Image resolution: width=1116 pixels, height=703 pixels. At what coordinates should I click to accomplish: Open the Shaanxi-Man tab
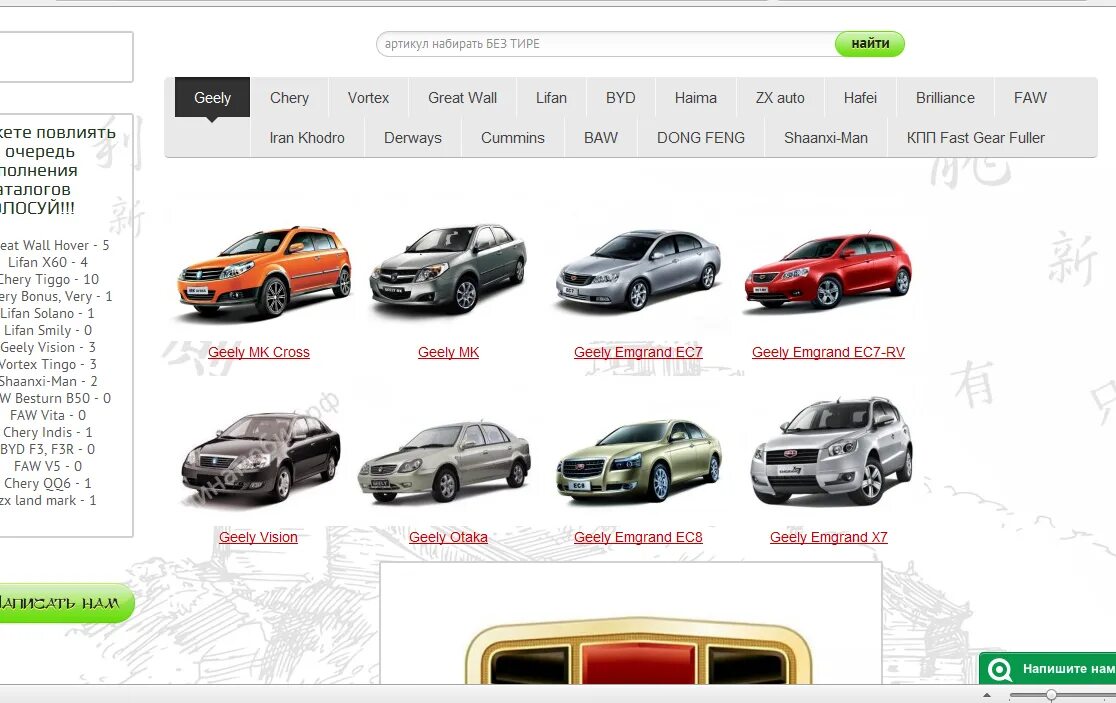pyautogui.click(x=826, y=137)
